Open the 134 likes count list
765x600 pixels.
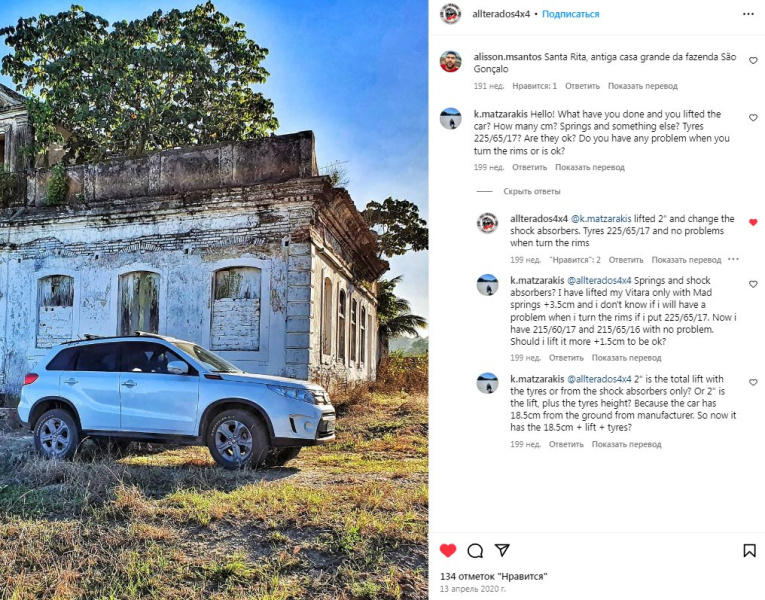click(x=493, y=577)
